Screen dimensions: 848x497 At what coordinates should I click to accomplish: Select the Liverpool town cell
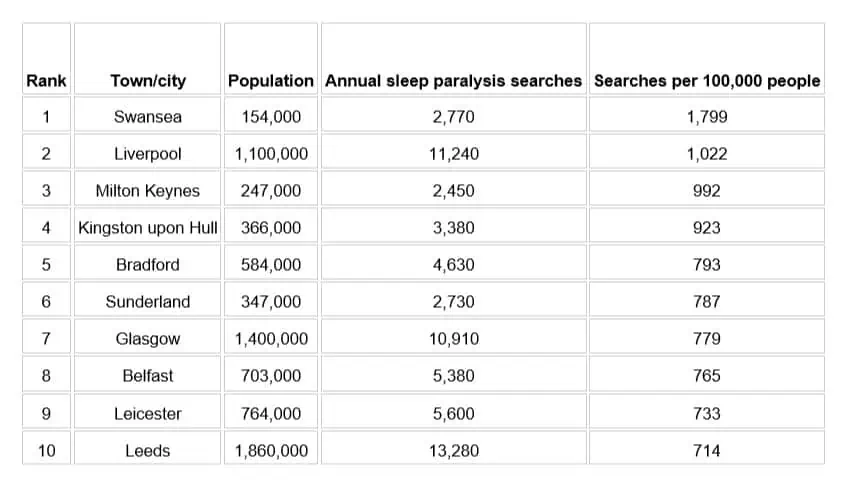(x=148, y=154)
